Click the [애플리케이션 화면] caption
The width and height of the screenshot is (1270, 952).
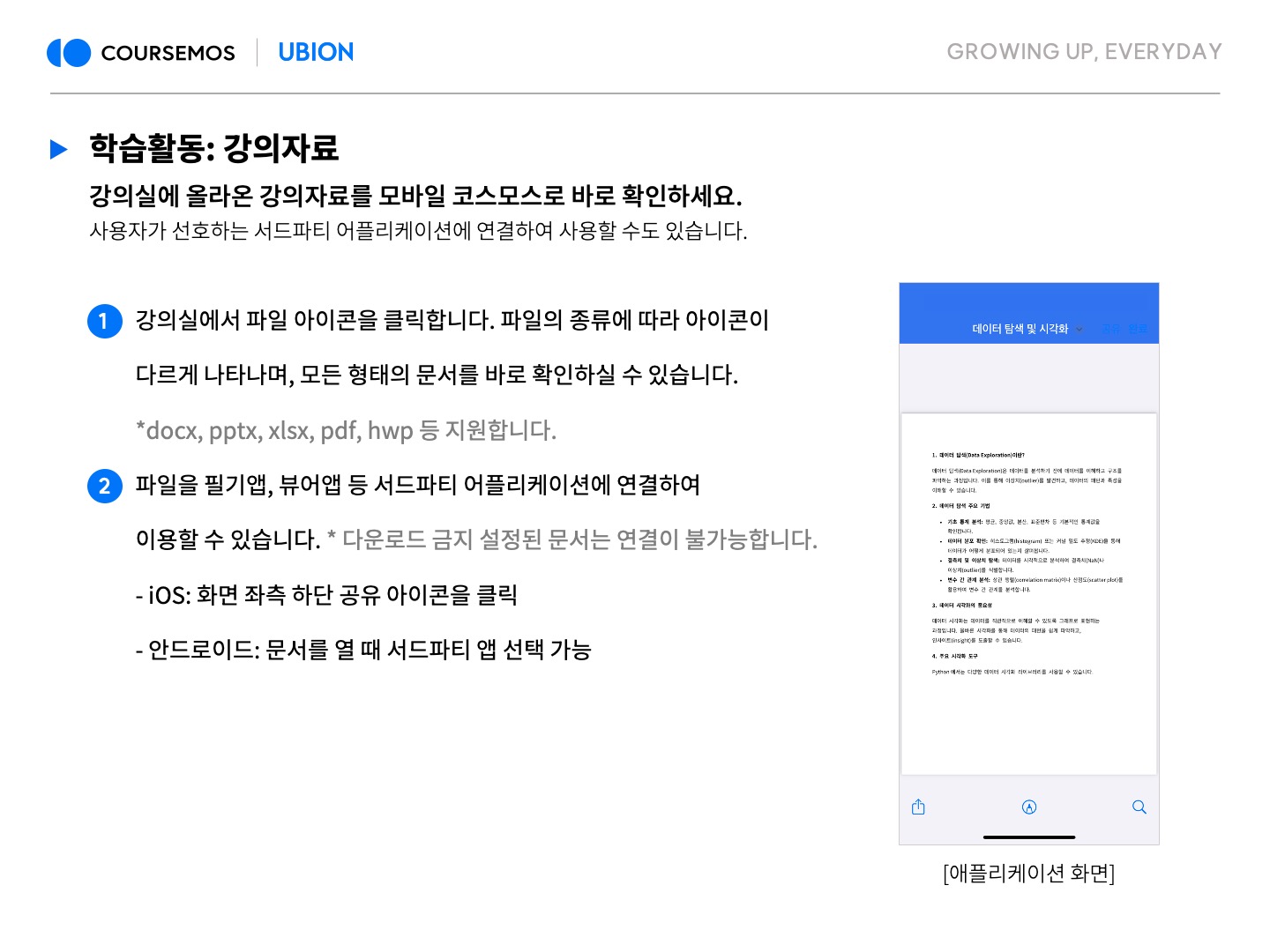coord(1028,873)
